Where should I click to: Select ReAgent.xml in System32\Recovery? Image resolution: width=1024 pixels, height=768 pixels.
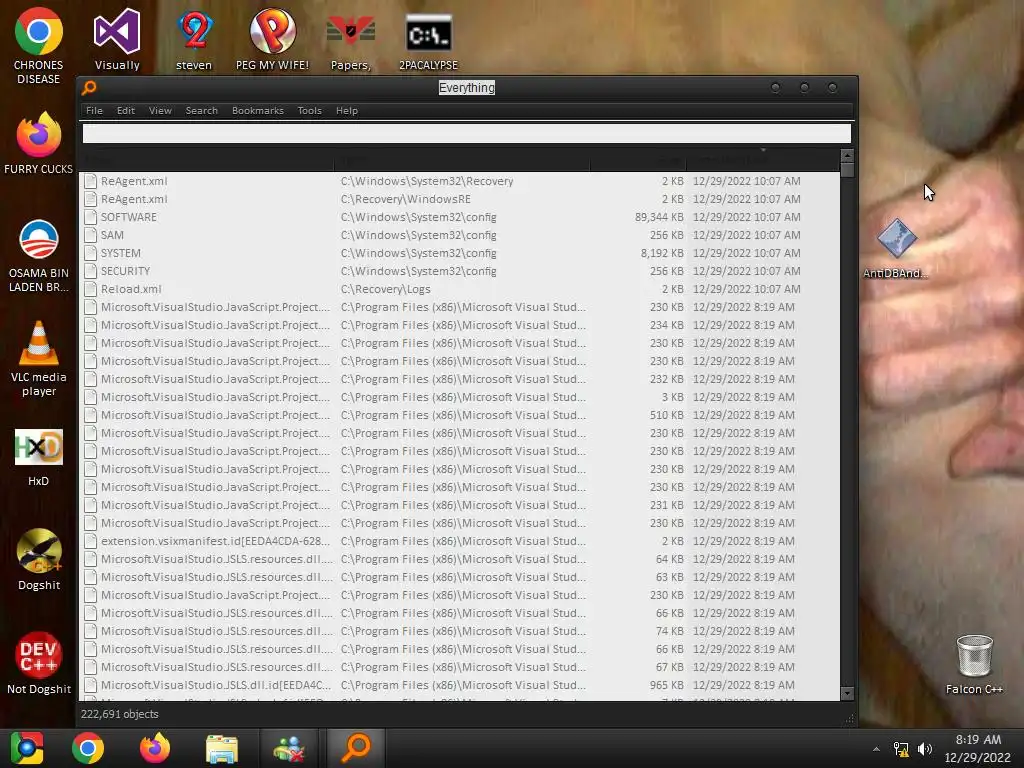coord(459,181)
